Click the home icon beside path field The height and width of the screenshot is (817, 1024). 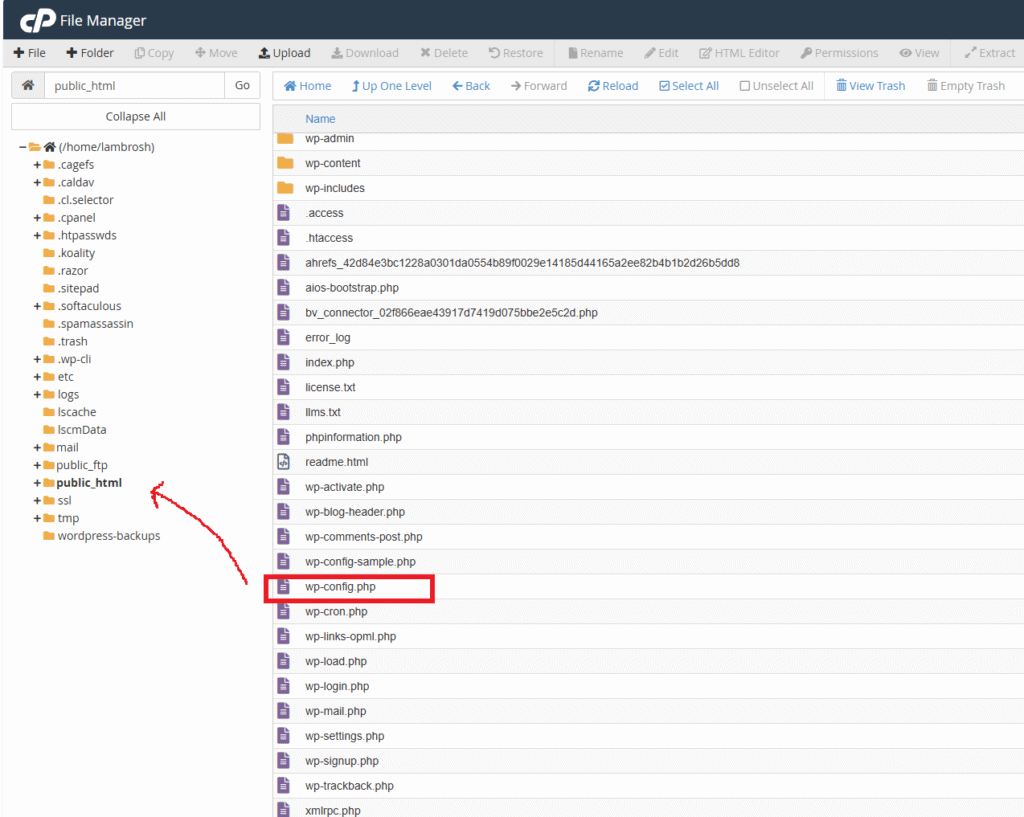28,86
